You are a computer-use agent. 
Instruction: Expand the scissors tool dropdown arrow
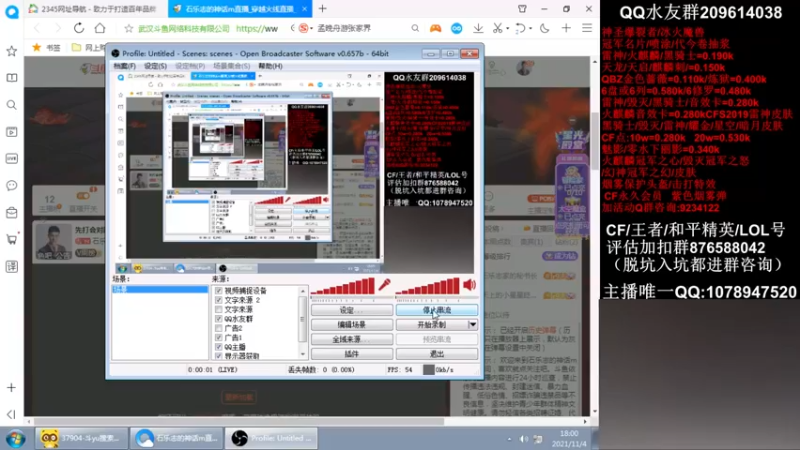[508, 29]
